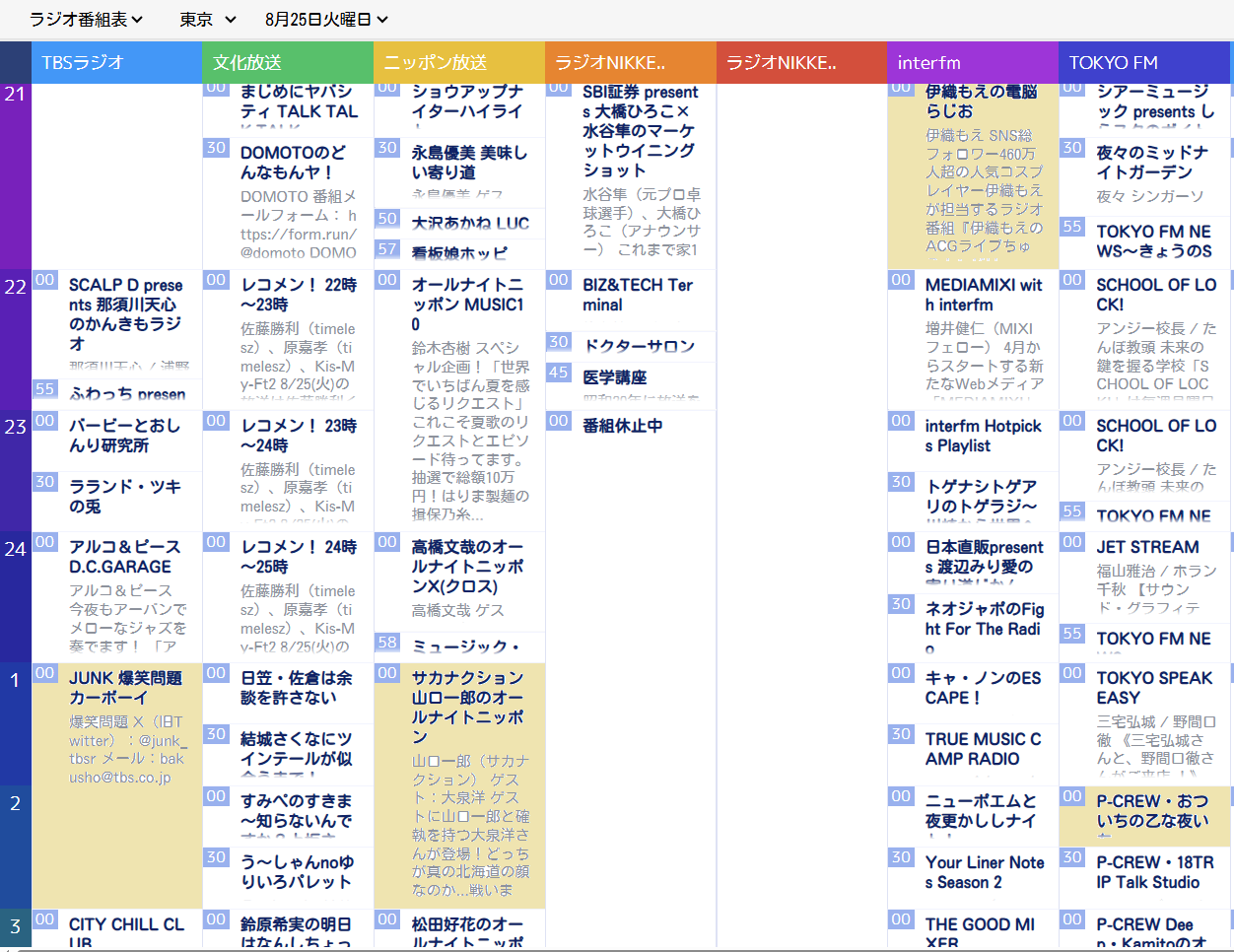Image resolution: width=1234 pixels, height=952 pixels.
Task: Open SCALP D presents 那須川天心 program
Action: point(116,324)
